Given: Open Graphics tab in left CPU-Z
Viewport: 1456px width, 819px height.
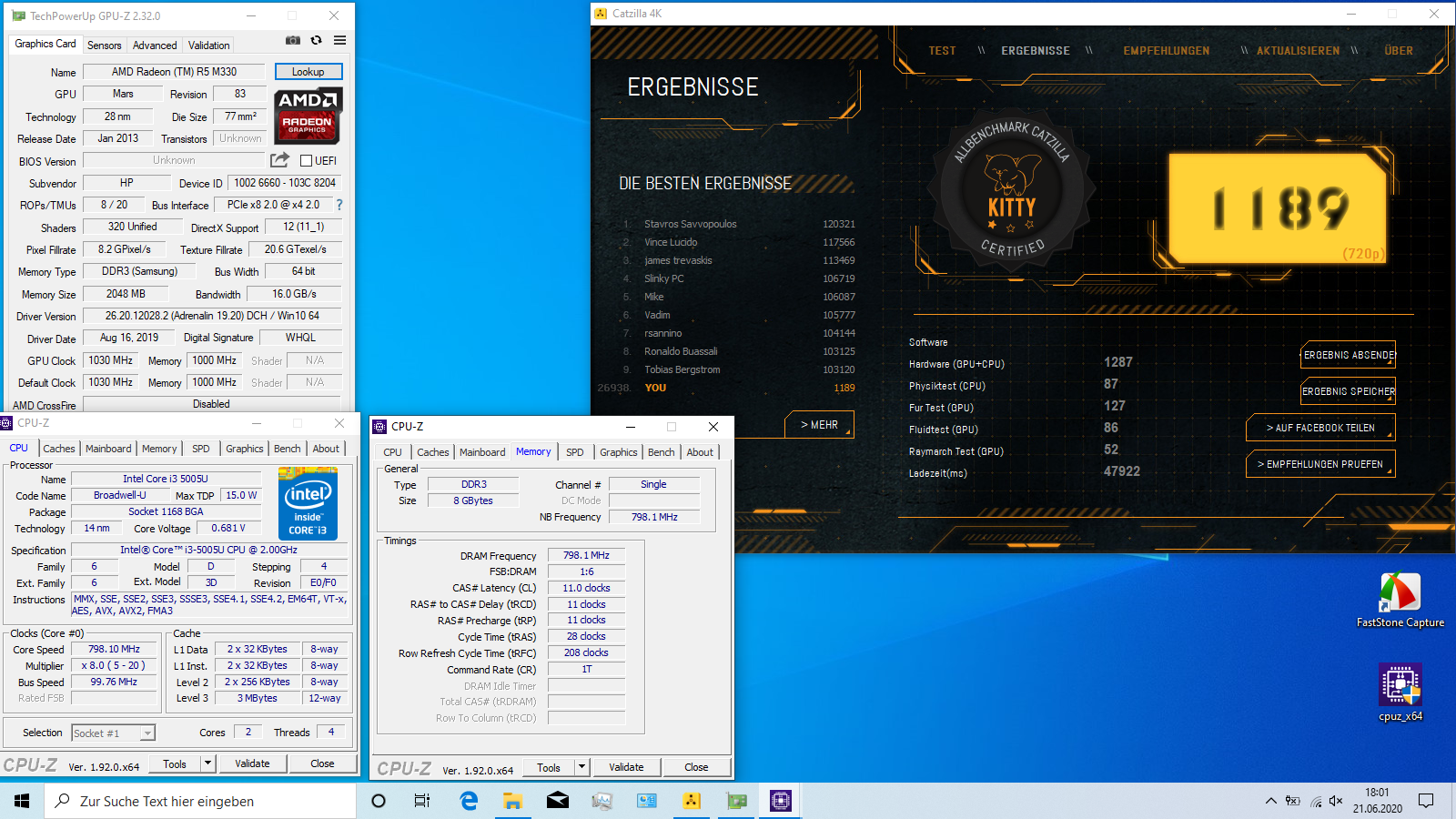Looking at the screenshot, I should (244, 449).
